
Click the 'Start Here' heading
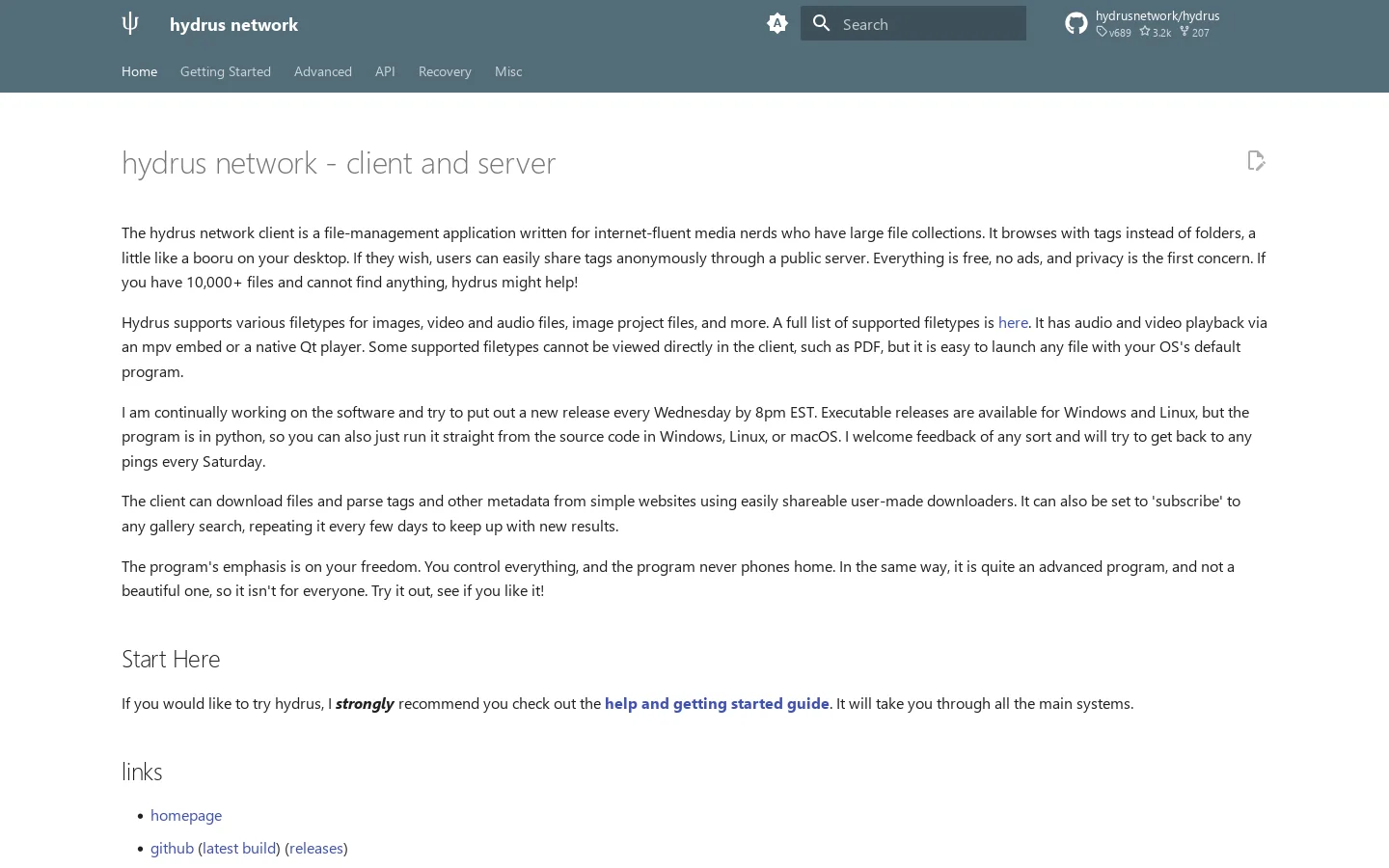pyautogui.click(x=171, y=659)
